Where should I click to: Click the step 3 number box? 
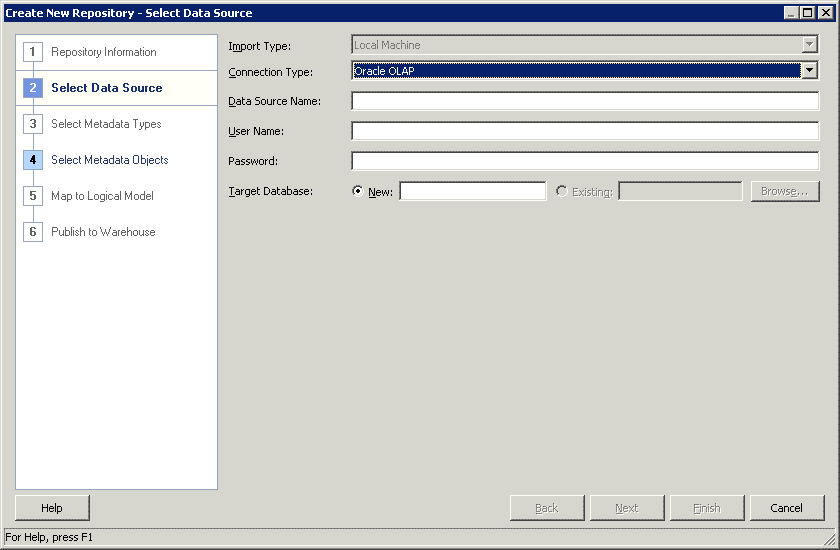(x=33, y=124)
